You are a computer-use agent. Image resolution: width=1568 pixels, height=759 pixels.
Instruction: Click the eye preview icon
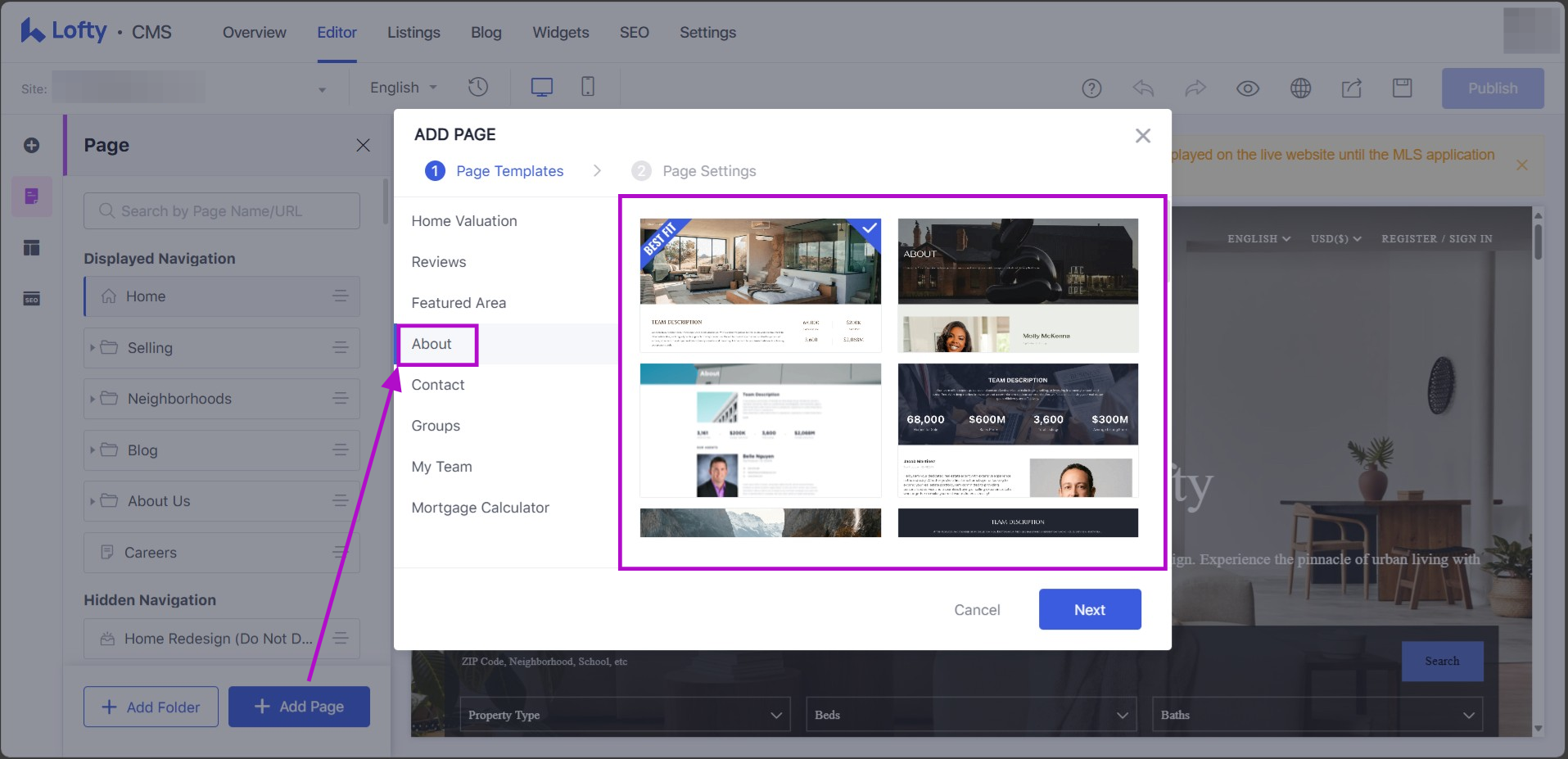pyautogui.click(x=1247, y=88)
